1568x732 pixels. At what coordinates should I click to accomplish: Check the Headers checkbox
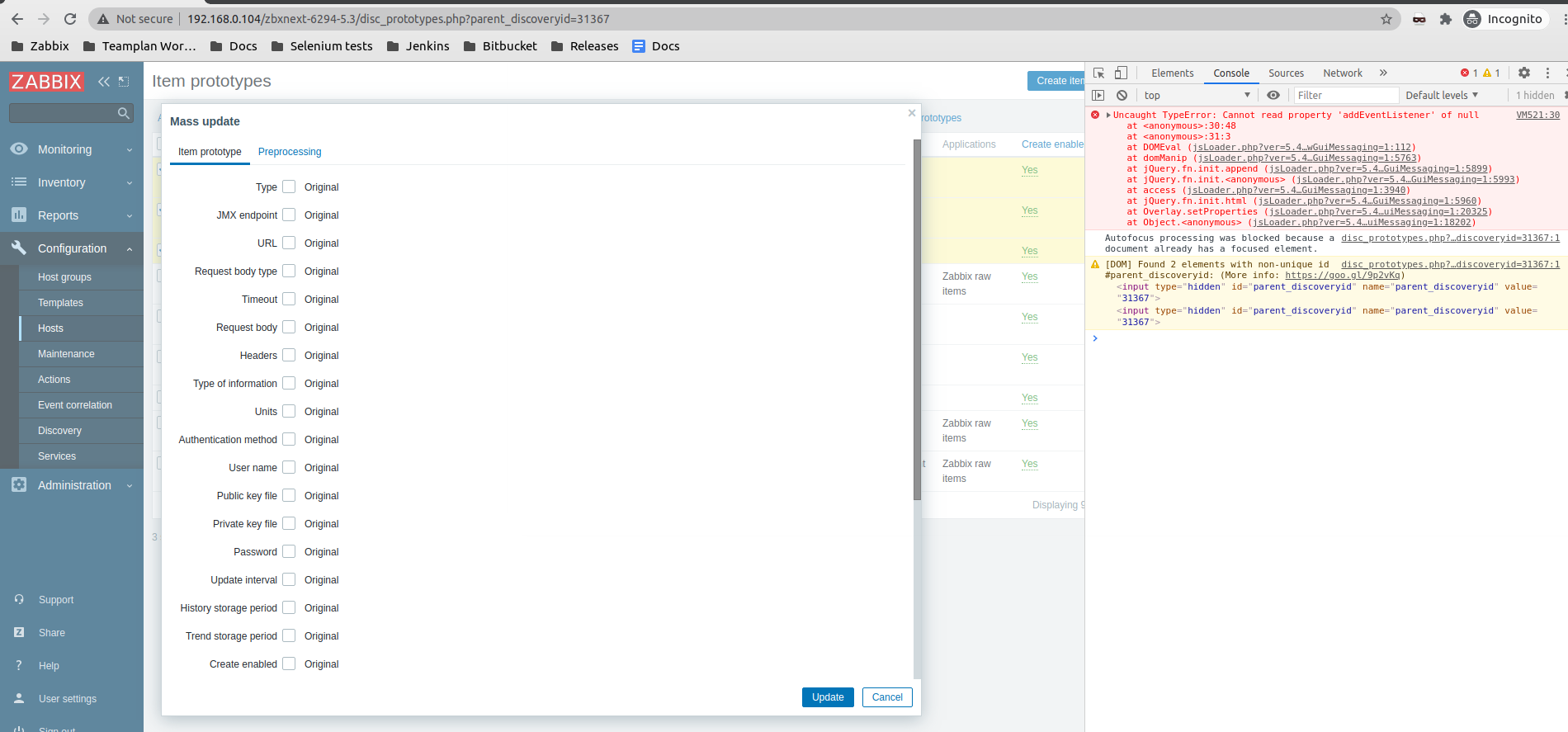tap(289, 355)
